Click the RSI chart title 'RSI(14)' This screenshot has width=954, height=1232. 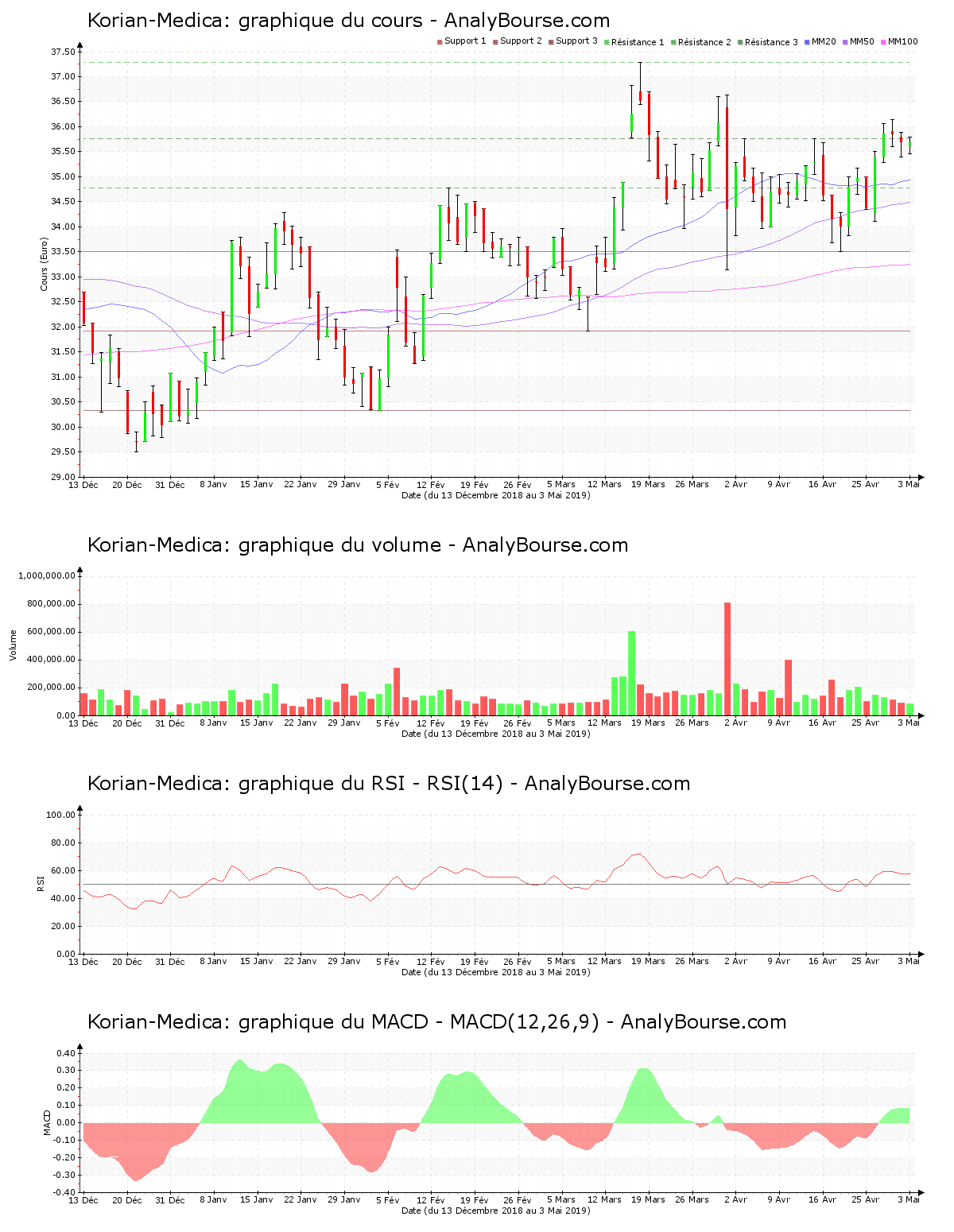pyautogui.click(x=465, y=784)
